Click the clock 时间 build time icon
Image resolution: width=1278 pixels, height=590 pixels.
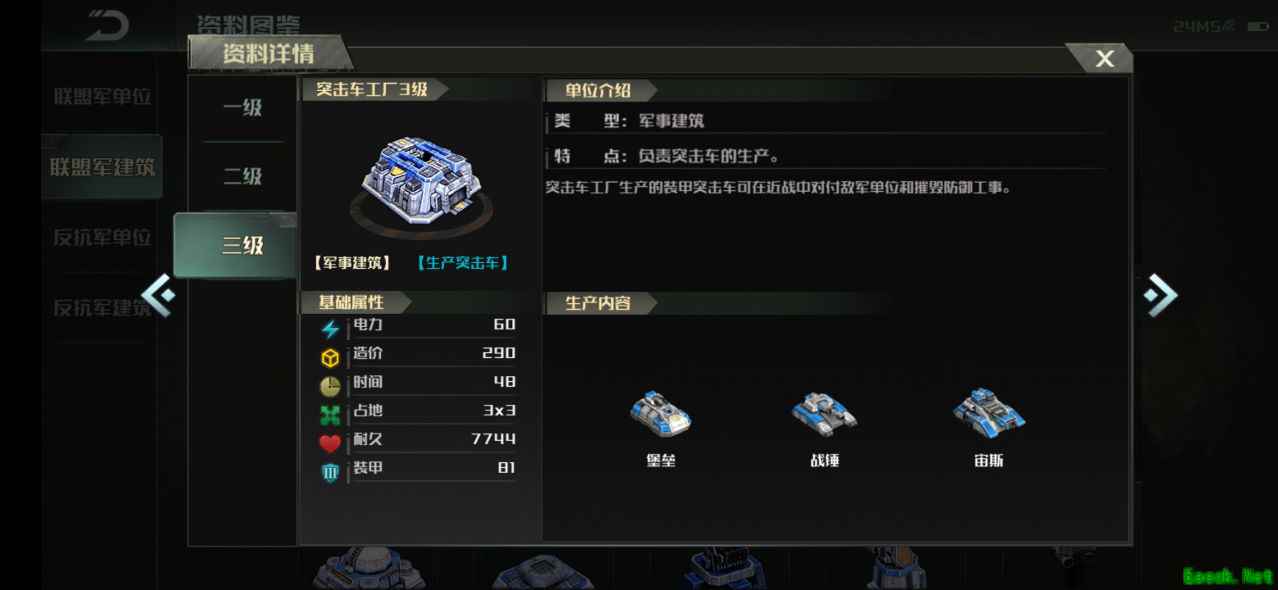pos(330,386)
